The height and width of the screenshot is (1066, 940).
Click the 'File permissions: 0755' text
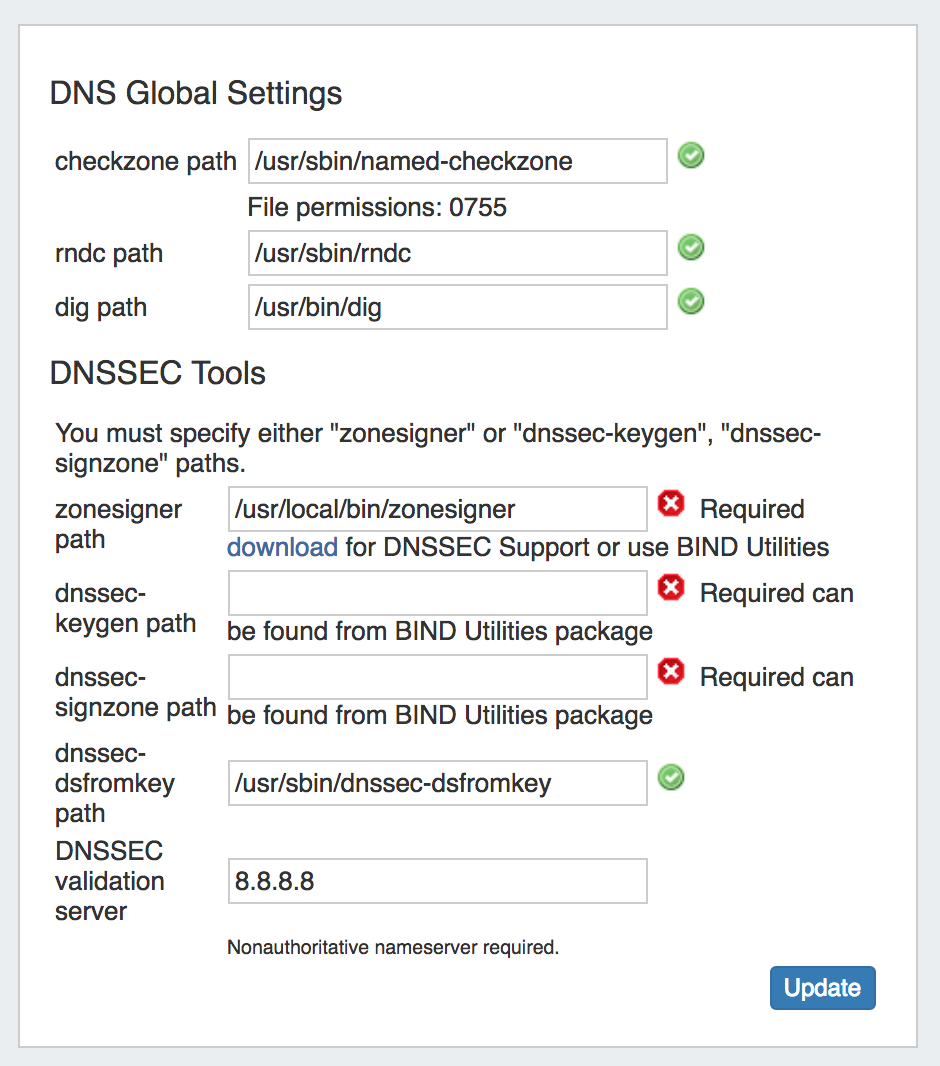click(x=377, y=207)
